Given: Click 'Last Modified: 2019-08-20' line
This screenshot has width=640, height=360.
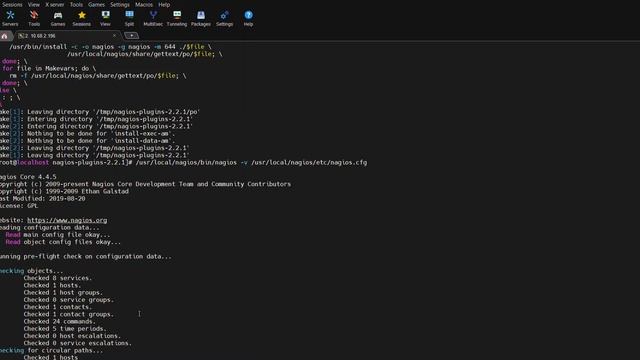Looking at the screenshot, I should (x=42, y=199).
